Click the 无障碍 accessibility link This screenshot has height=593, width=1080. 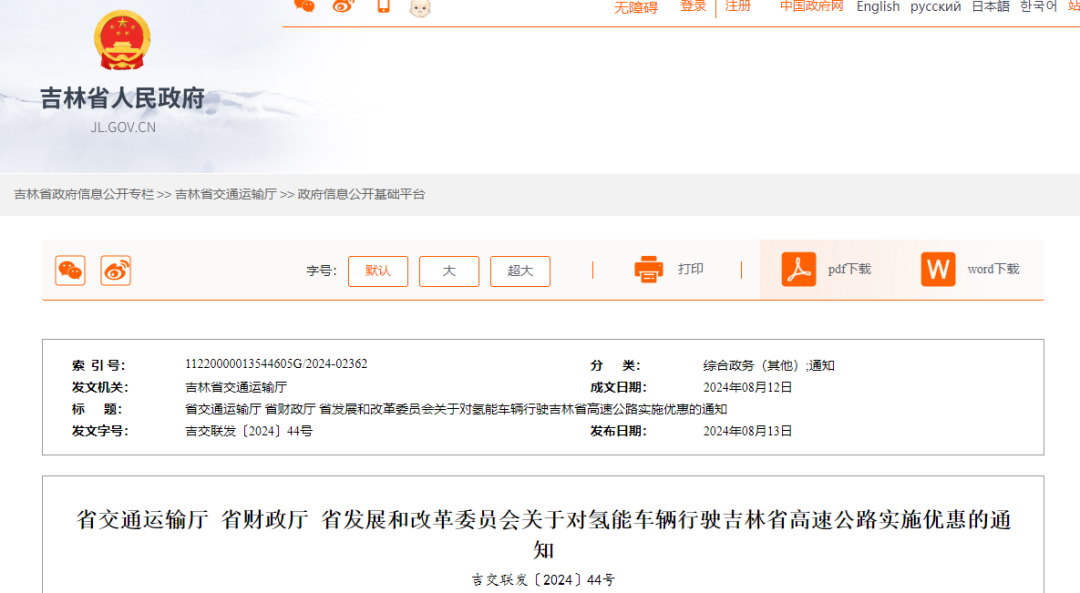pyautogui.click(x=636, y=7)
